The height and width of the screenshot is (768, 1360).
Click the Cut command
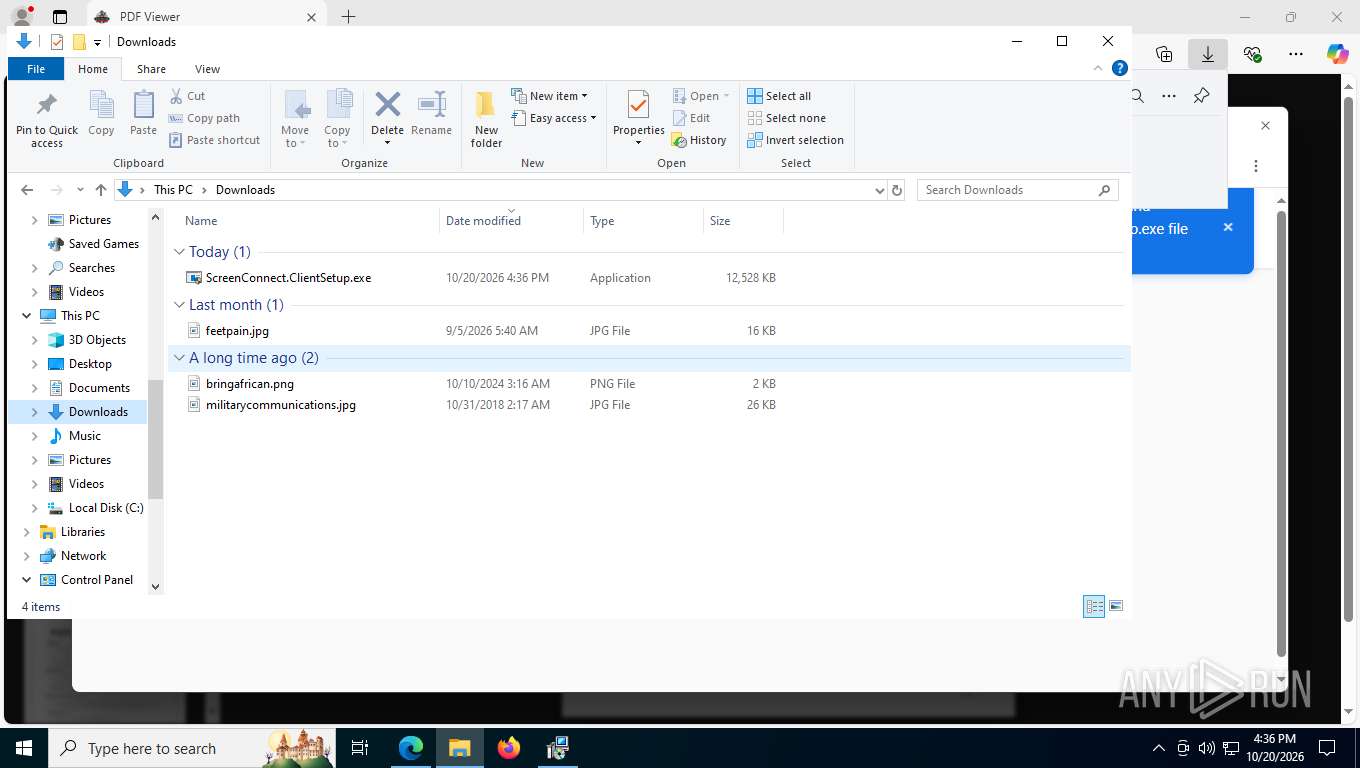187,96
